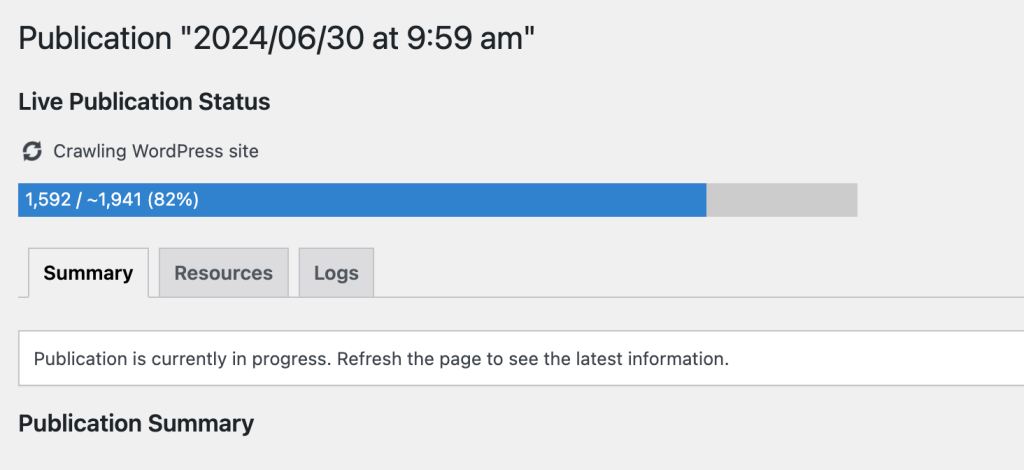Click the gray unfilled part of the progress bar

coord(782,200)
